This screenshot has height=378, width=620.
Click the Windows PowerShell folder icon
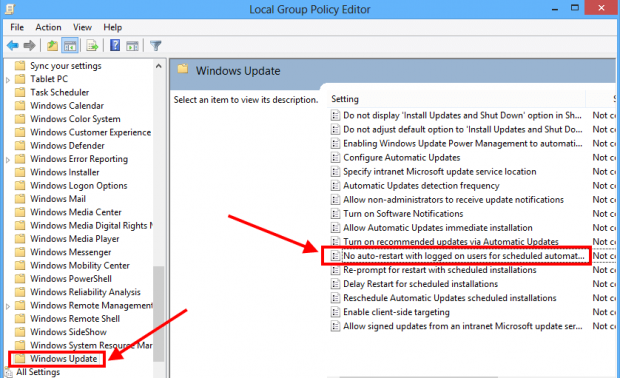point(20,279)
